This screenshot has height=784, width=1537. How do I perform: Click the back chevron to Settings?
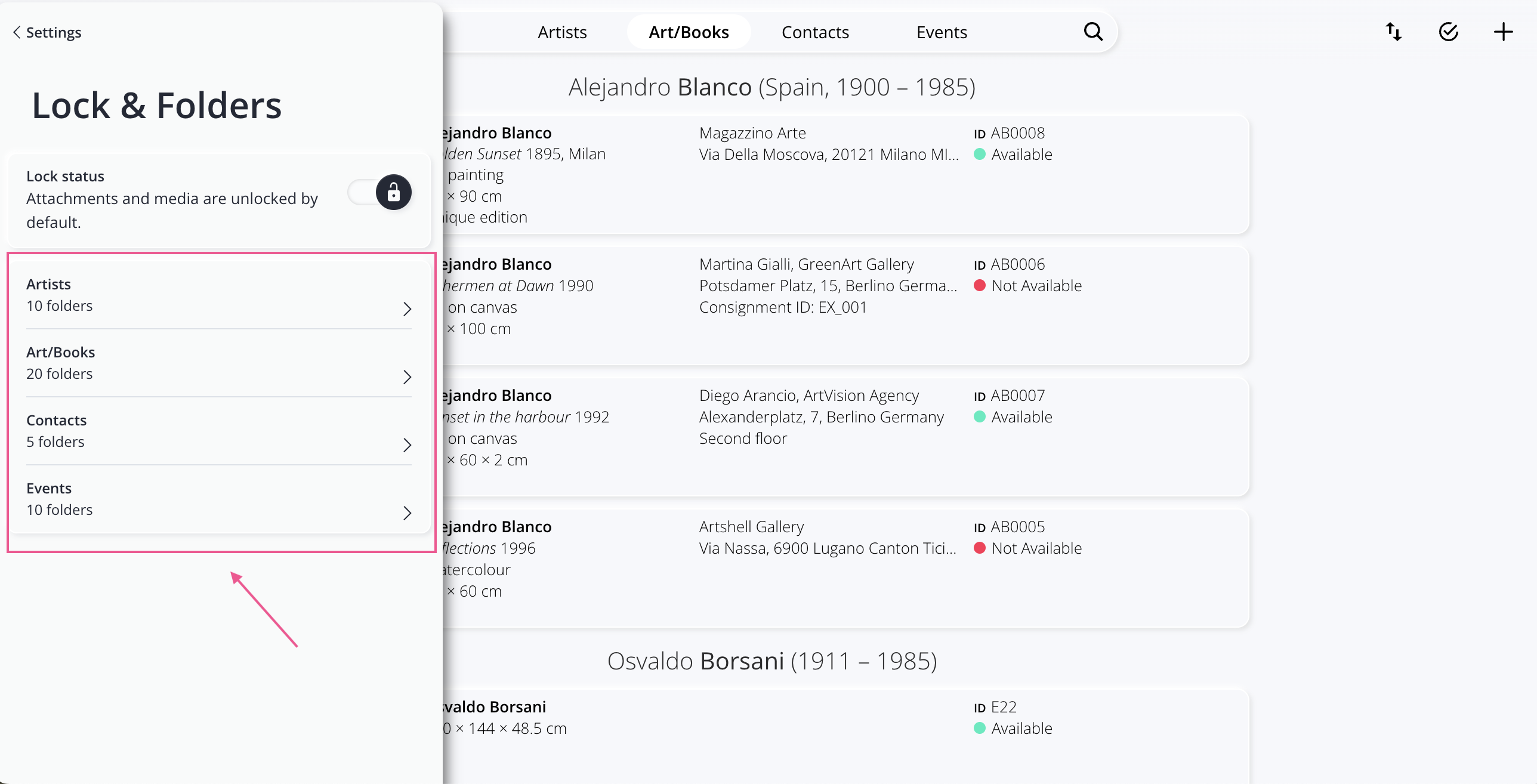[x=17, y=32]
